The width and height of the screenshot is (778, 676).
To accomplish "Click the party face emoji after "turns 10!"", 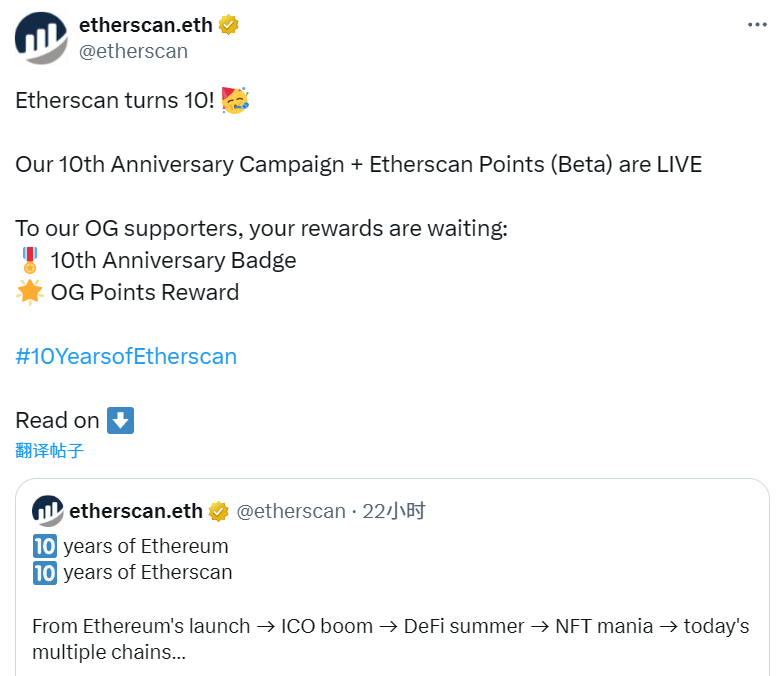I will coord(235,101).
